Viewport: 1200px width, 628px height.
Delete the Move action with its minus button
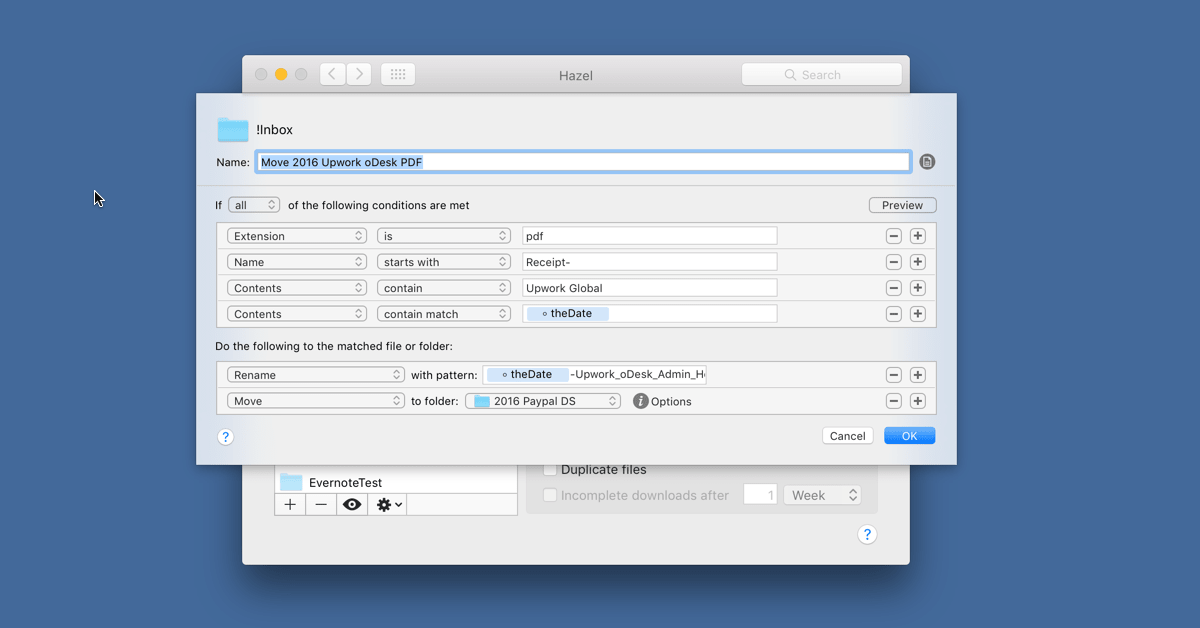click(893, 401)
